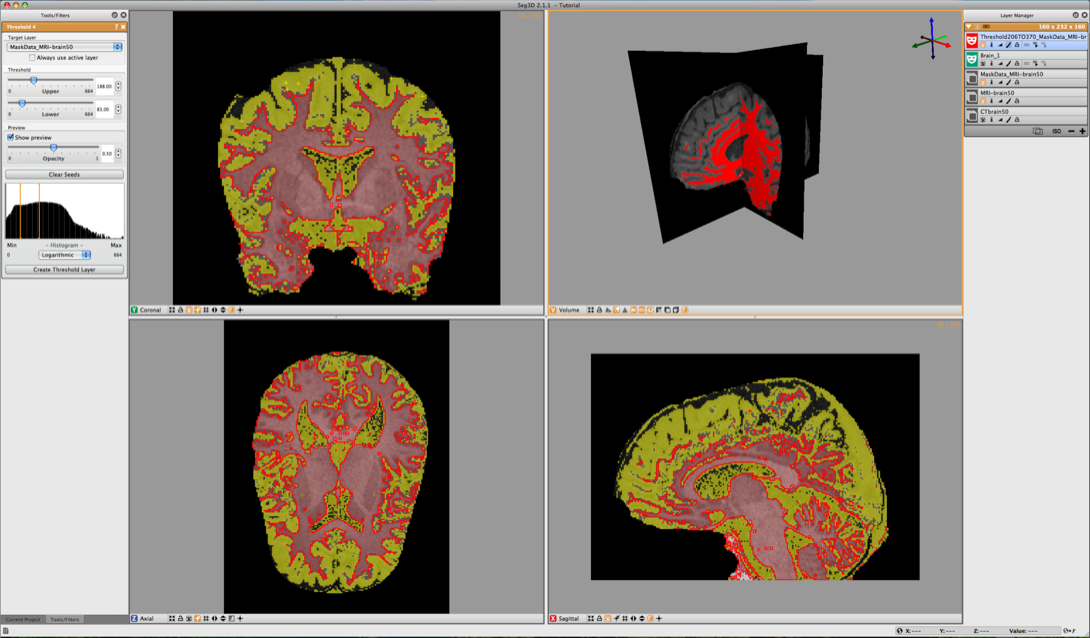This screenshot has height=638, width=1090.
Task: Click the Upper threshold value field 188.00
Action: (x=104, y=86)
